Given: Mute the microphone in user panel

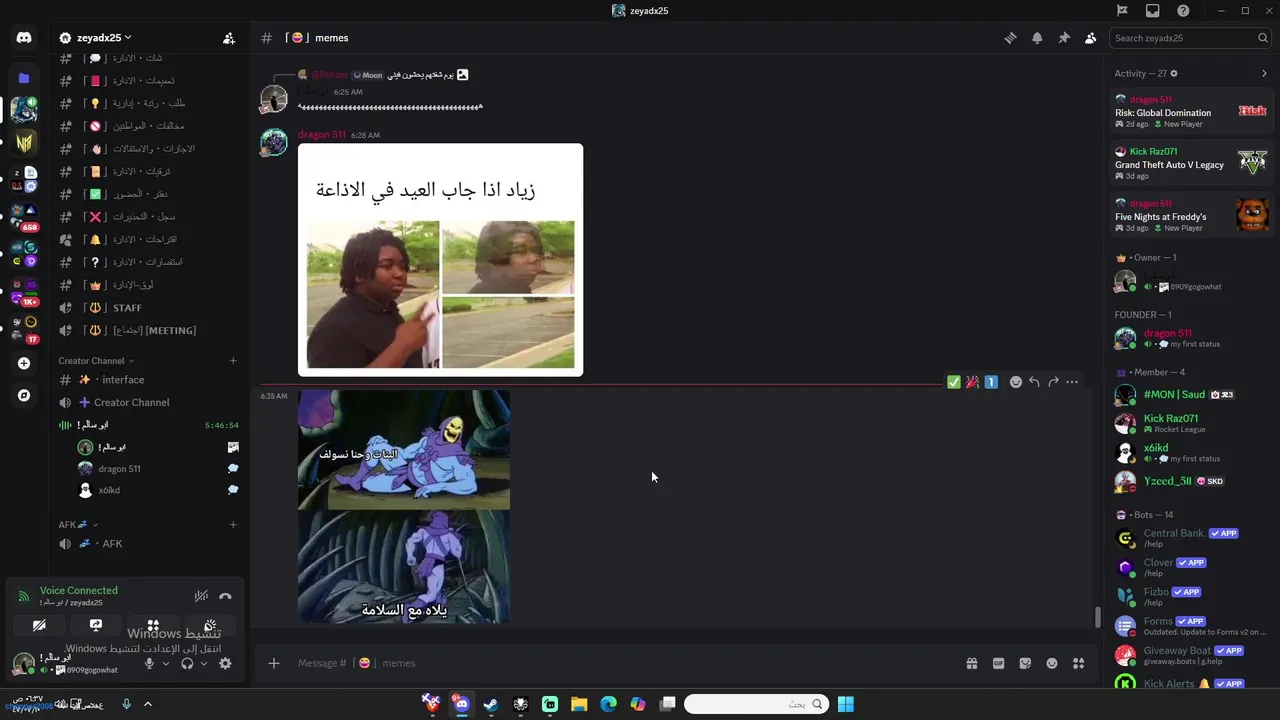Looking at the screenshot, I should (x=149, y=663).
